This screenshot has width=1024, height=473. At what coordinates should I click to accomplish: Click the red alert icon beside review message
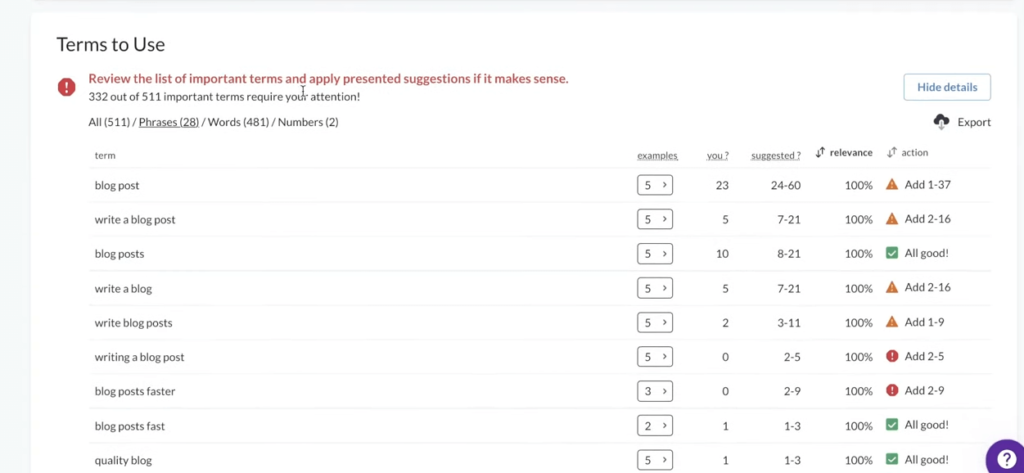[x=67, y=87]
